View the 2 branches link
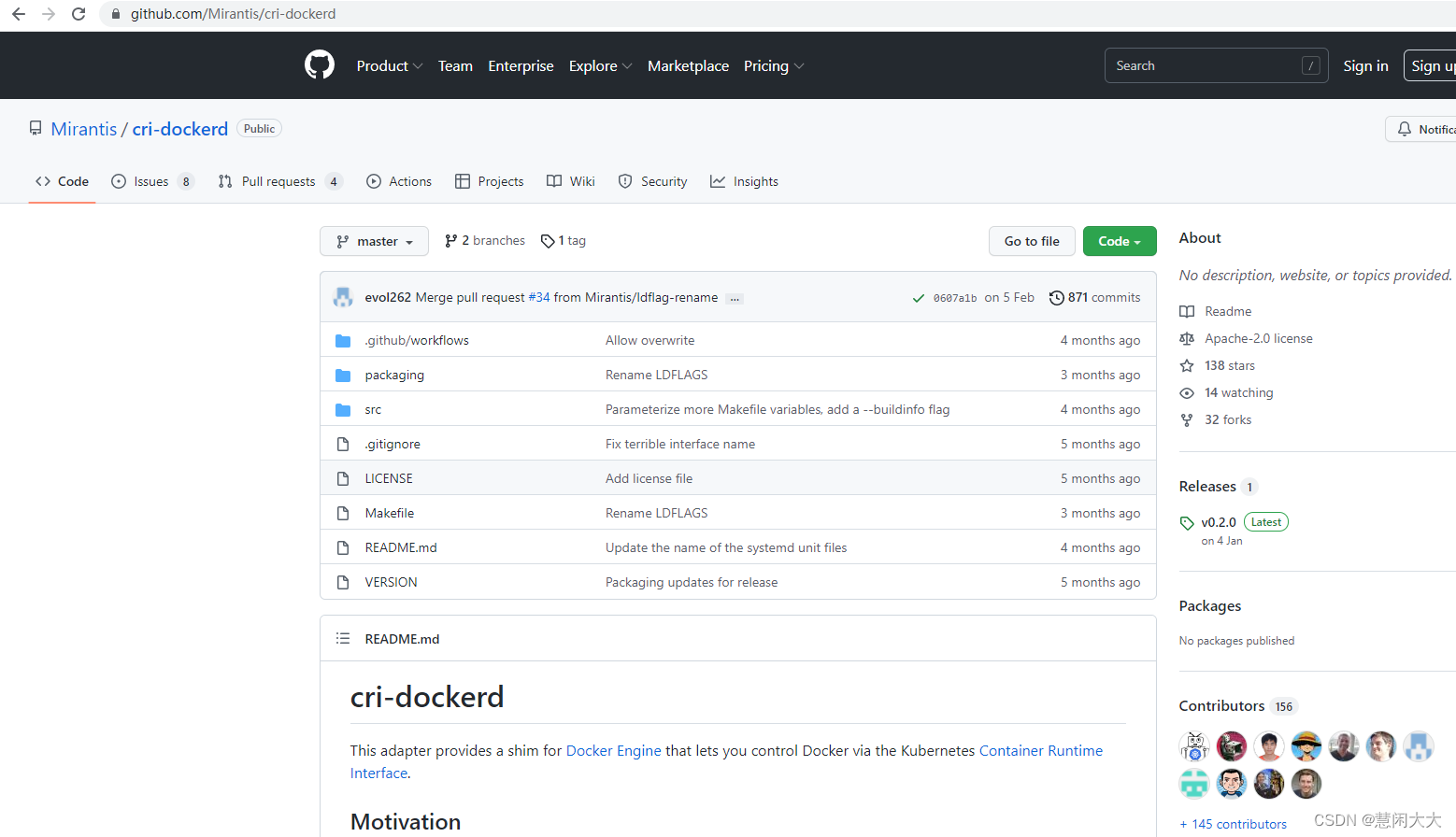Viewport: 1456px width, 837px height. [485, 240]
